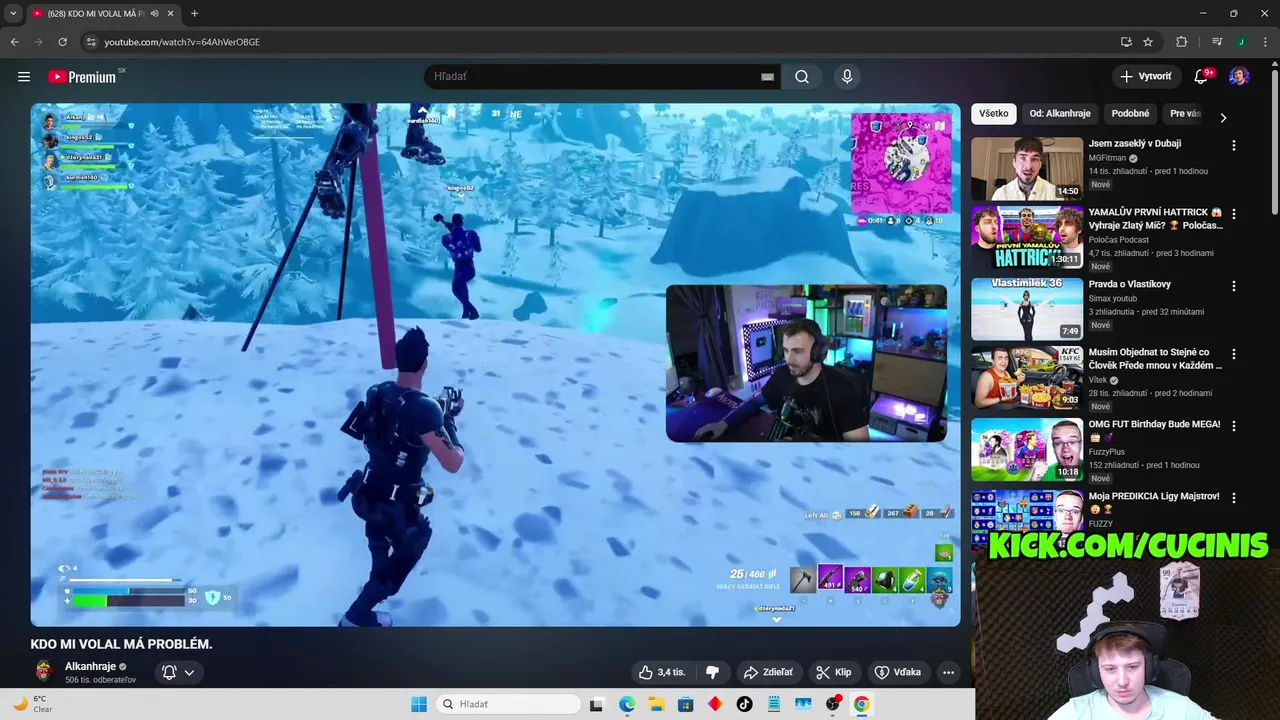
Task: Click the video player to pause
Action: 495,364
